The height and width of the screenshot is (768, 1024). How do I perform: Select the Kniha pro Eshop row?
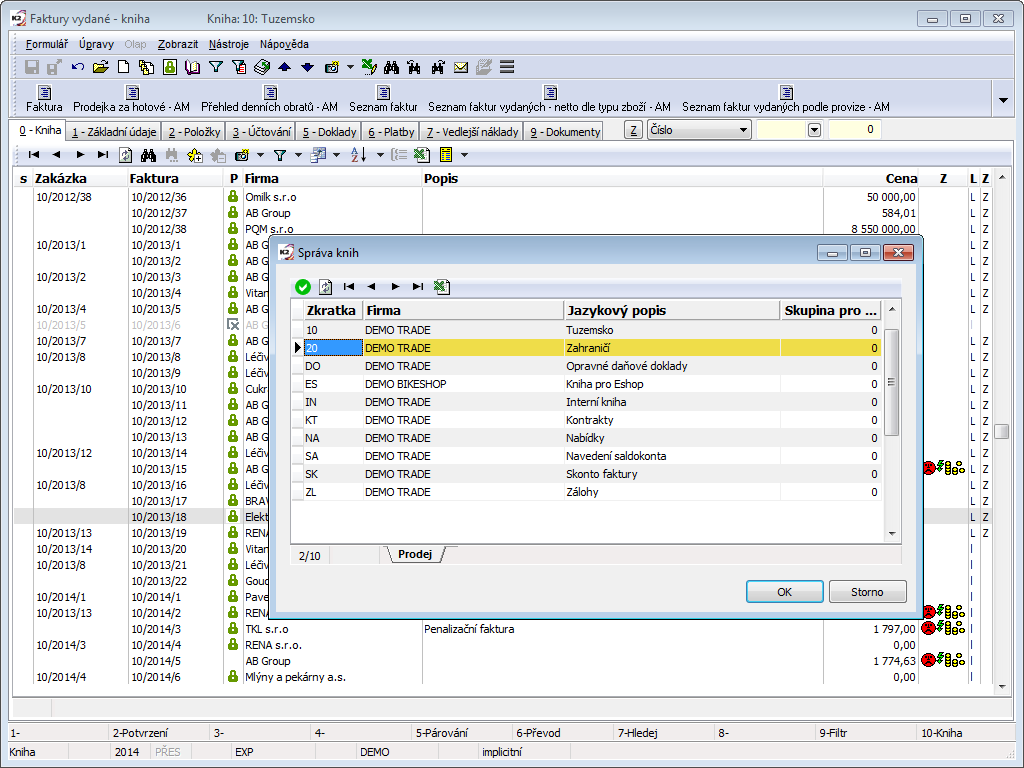coord(604,384)
